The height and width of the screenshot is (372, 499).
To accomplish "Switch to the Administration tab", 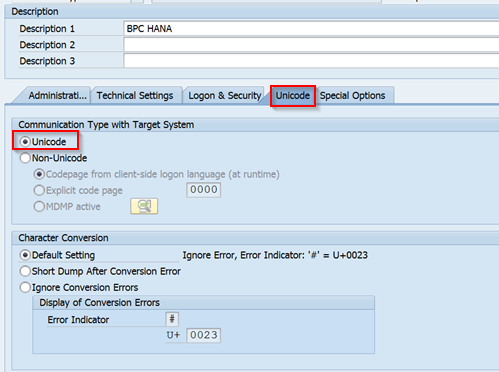I will tap(57, 96).
